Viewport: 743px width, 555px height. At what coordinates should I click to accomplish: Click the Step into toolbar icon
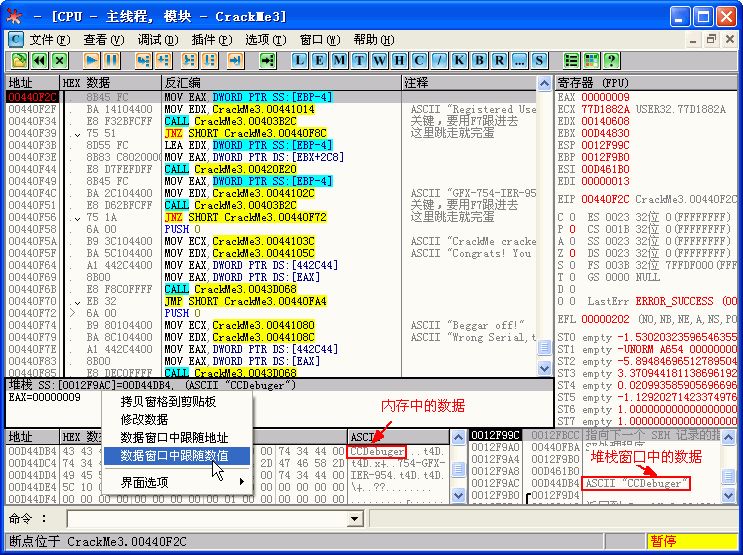click(x=144, y=61)
